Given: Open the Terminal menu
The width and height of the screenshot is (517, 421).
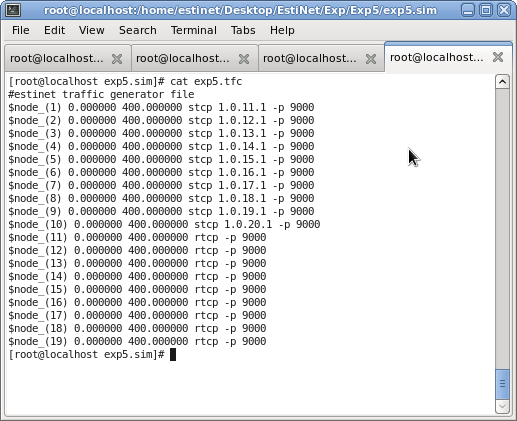Looking at the screenshot, I should click(194, 30).
